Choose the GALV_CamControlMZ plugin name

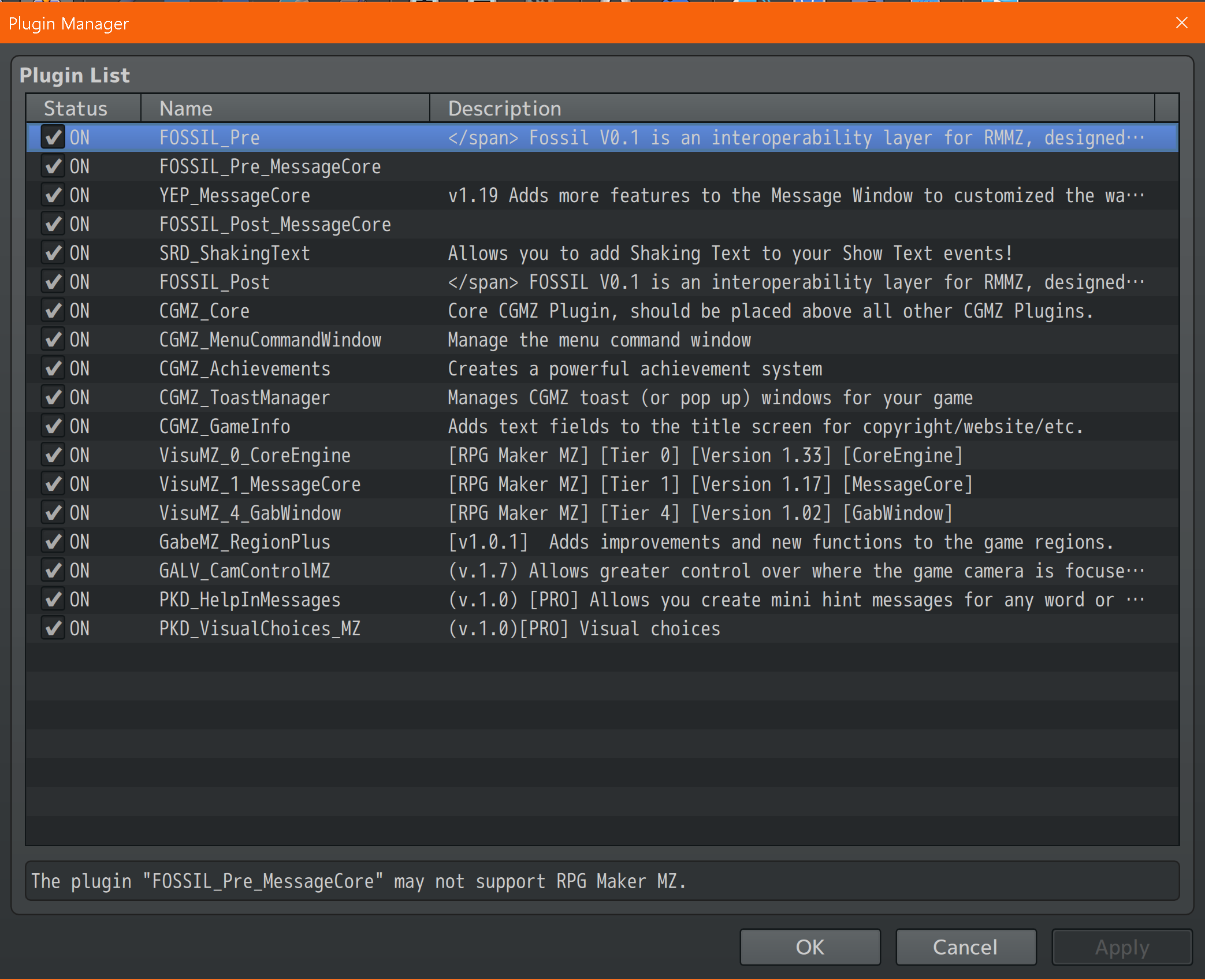point(245,571)
